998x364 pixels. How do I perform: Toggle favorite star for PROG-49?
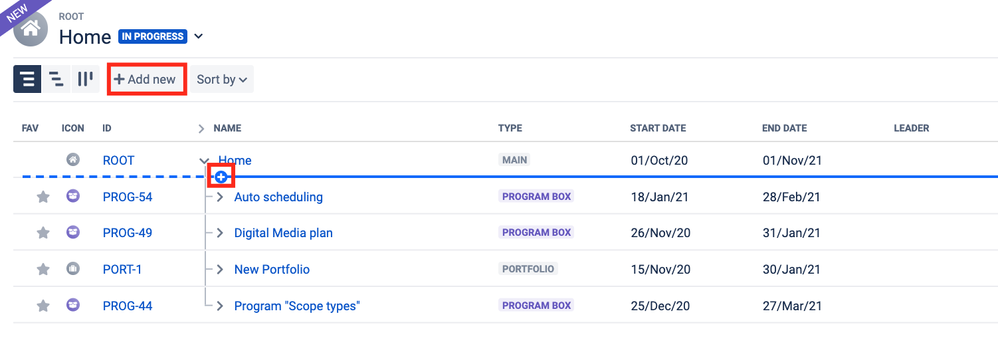[43, 234]
